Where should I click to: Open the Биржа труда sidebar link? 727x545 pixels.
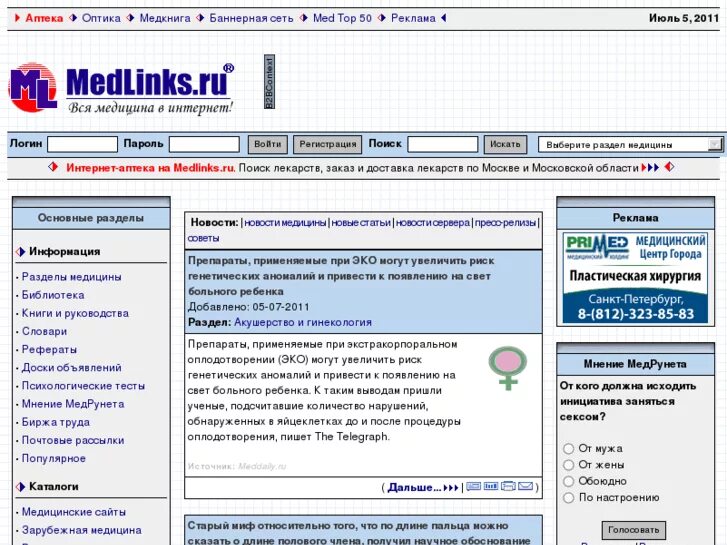pyautogui.click(x=56, y=422)
